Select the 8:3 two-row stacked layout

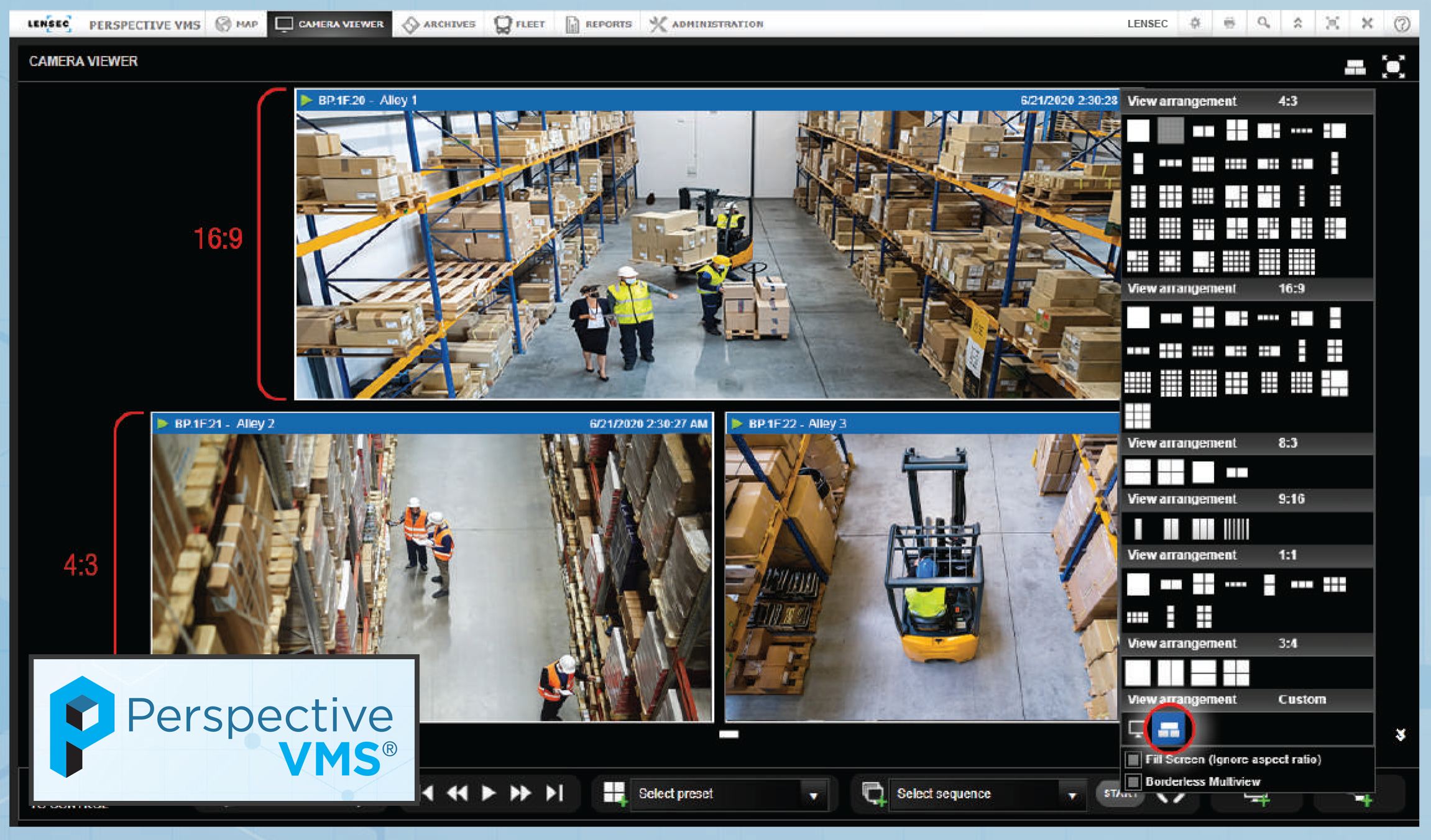click(x=1138, y=472)
